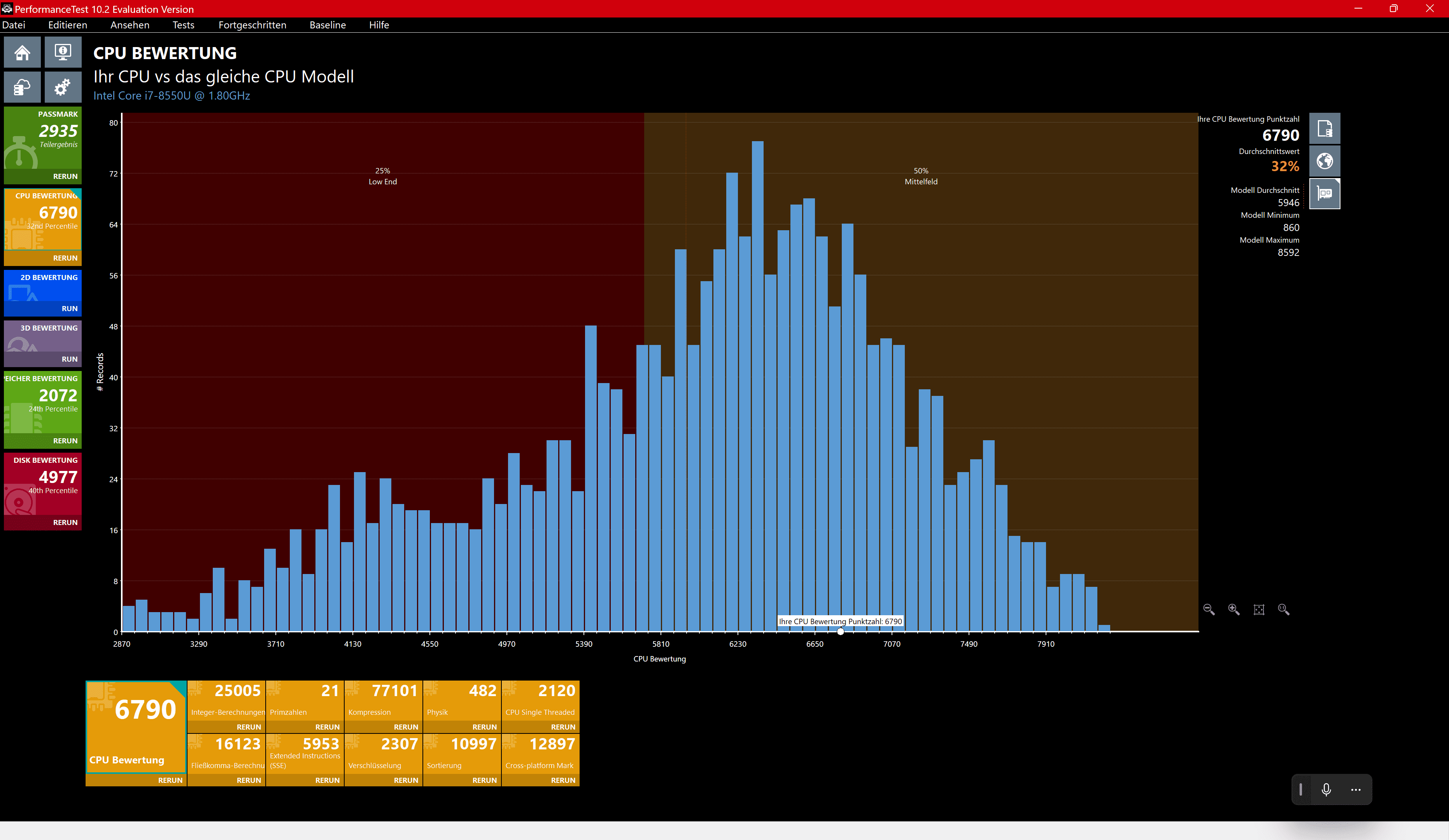This screenshot has width=1449, height=840.
Task: Click RUN on the 2D Bewertung tile
Action: [x=70, y=309]
